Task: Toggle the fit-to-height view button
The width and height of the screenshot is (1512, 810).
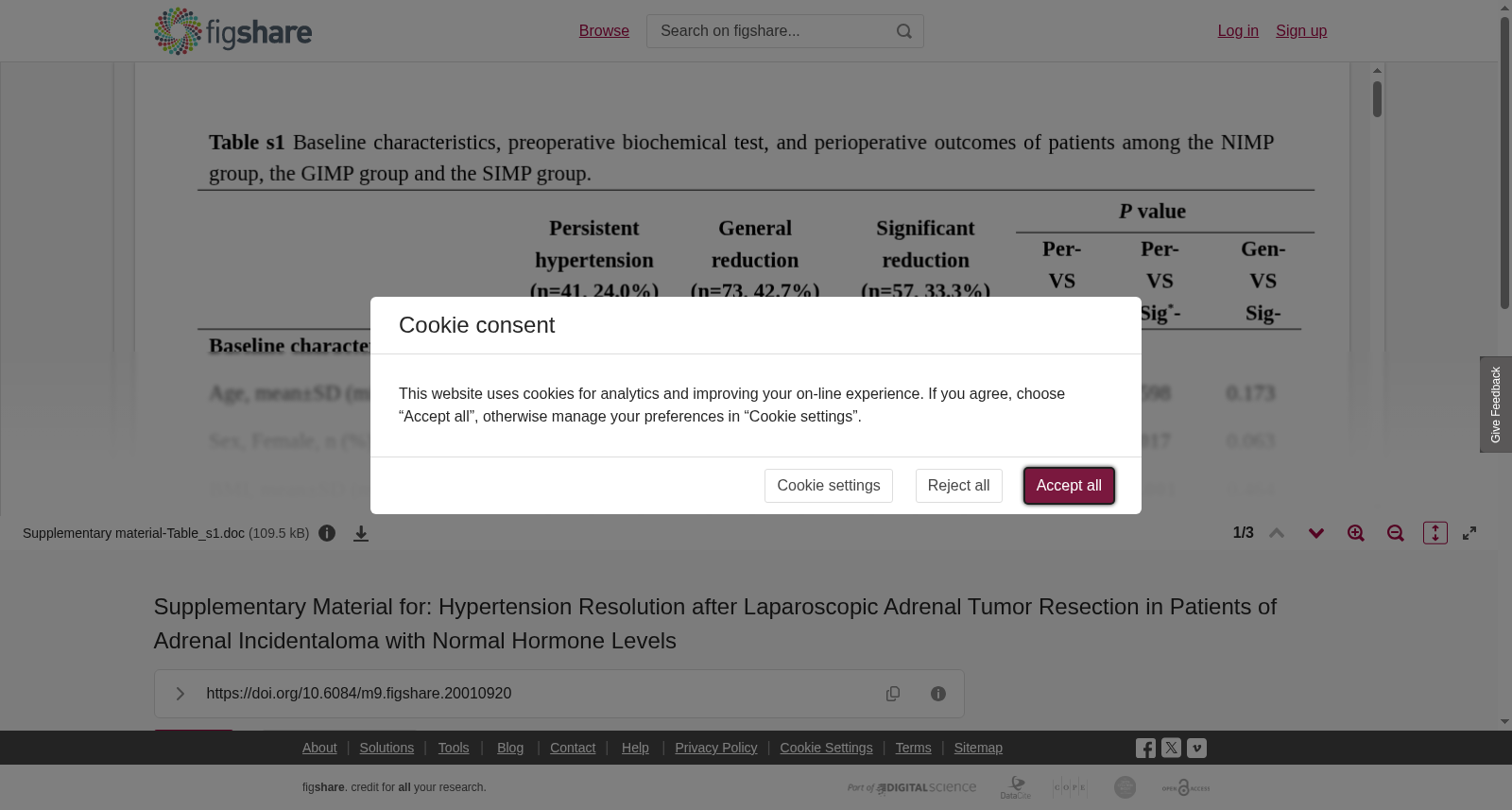Action: [x=1435, y=533]
